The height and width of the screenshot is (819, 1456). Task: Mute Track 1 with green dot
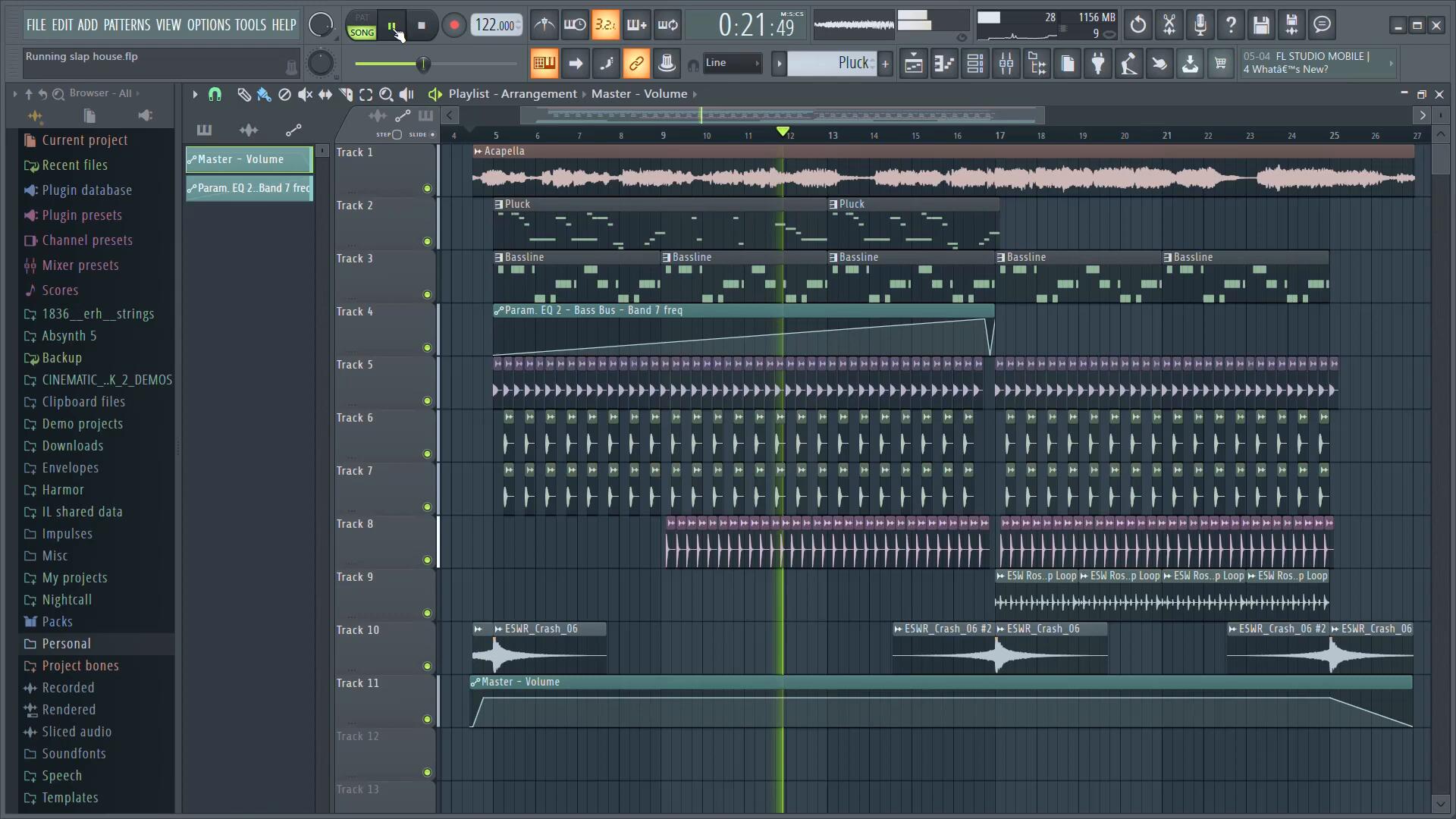427,188
